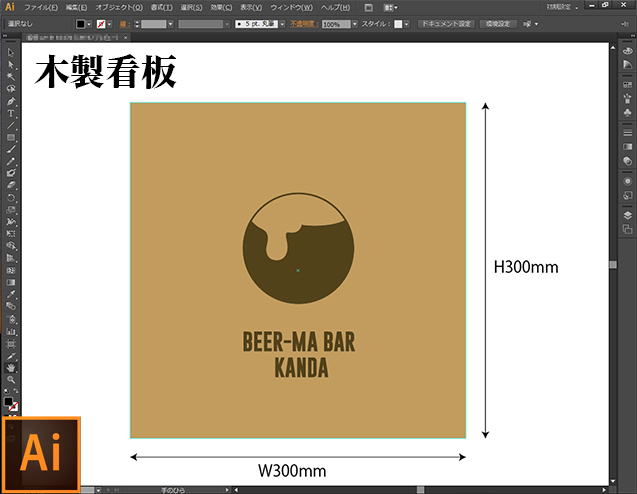The height and width of the screenshot is (494, 637).
Task: Select the Type (T) tool
Action: point(11,113)
